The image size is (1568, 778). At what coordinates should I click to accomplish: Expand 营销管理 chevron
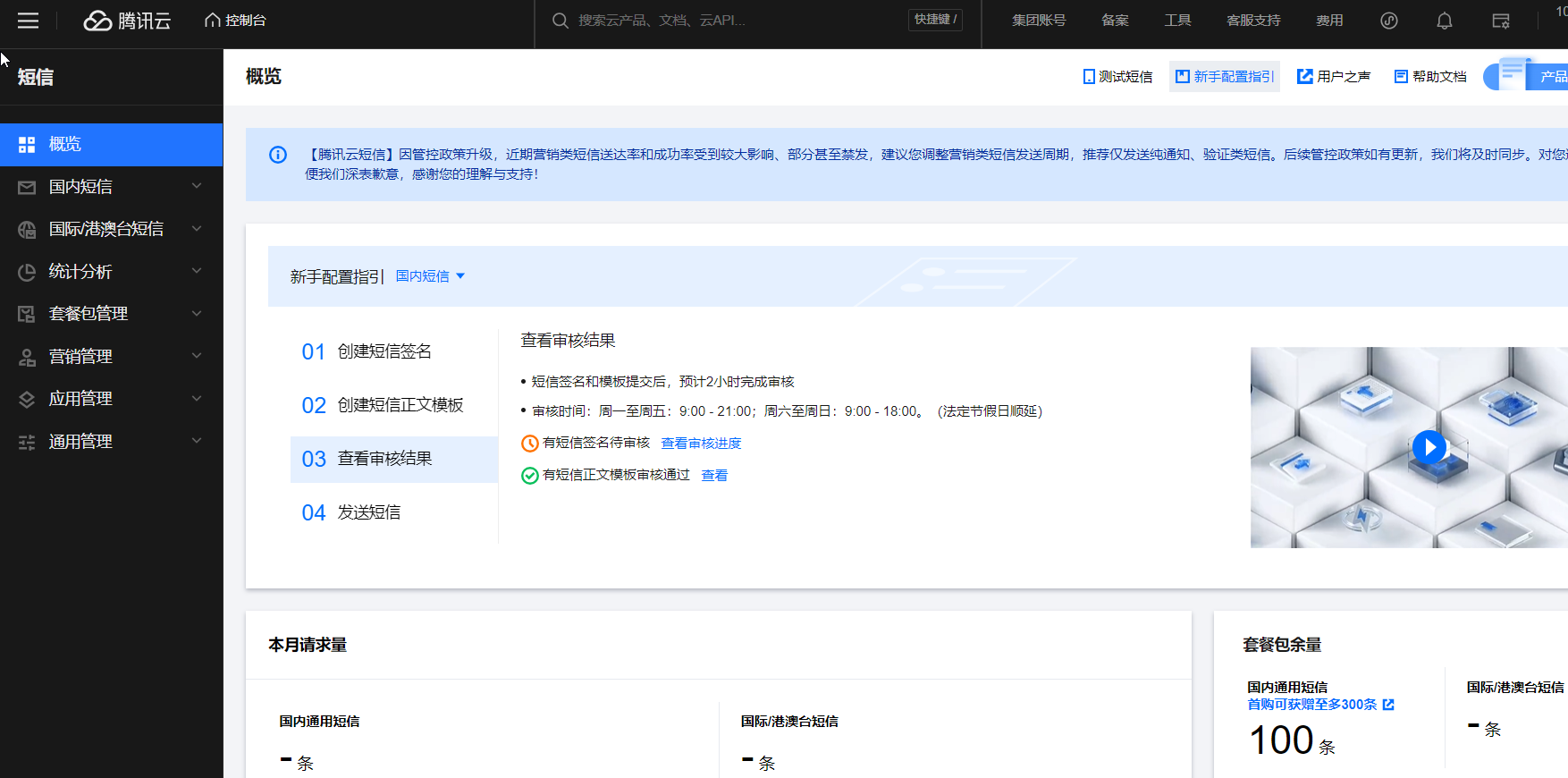pos(197,355)
